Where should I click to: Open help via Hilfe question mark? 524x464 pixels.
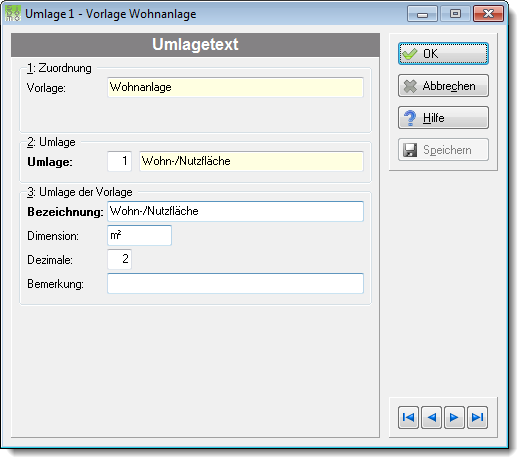pyautogui.click(x=443, y=118)
